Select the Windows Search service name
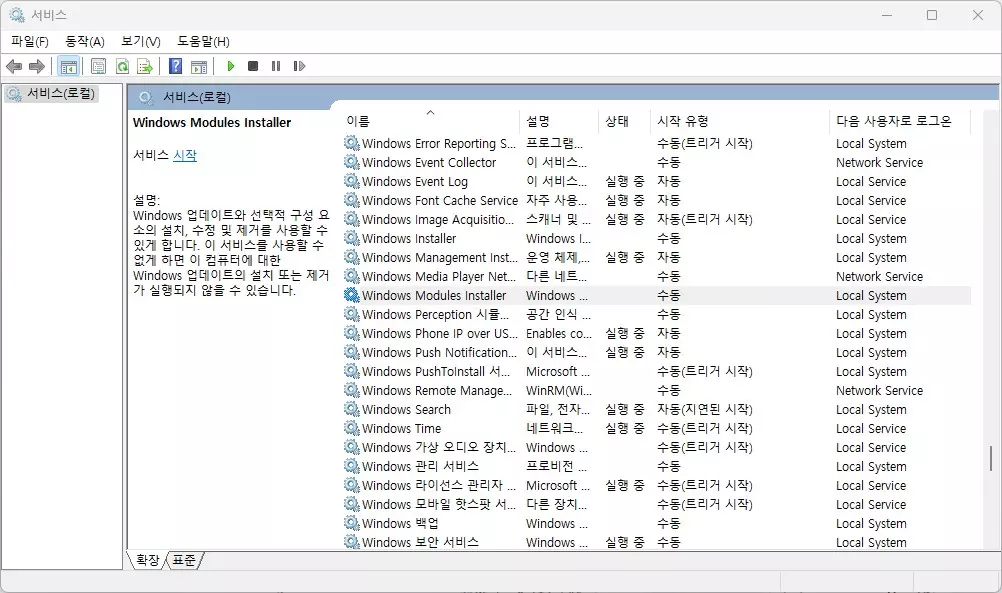Screen dimensions: 1002x593 [406, 410]
